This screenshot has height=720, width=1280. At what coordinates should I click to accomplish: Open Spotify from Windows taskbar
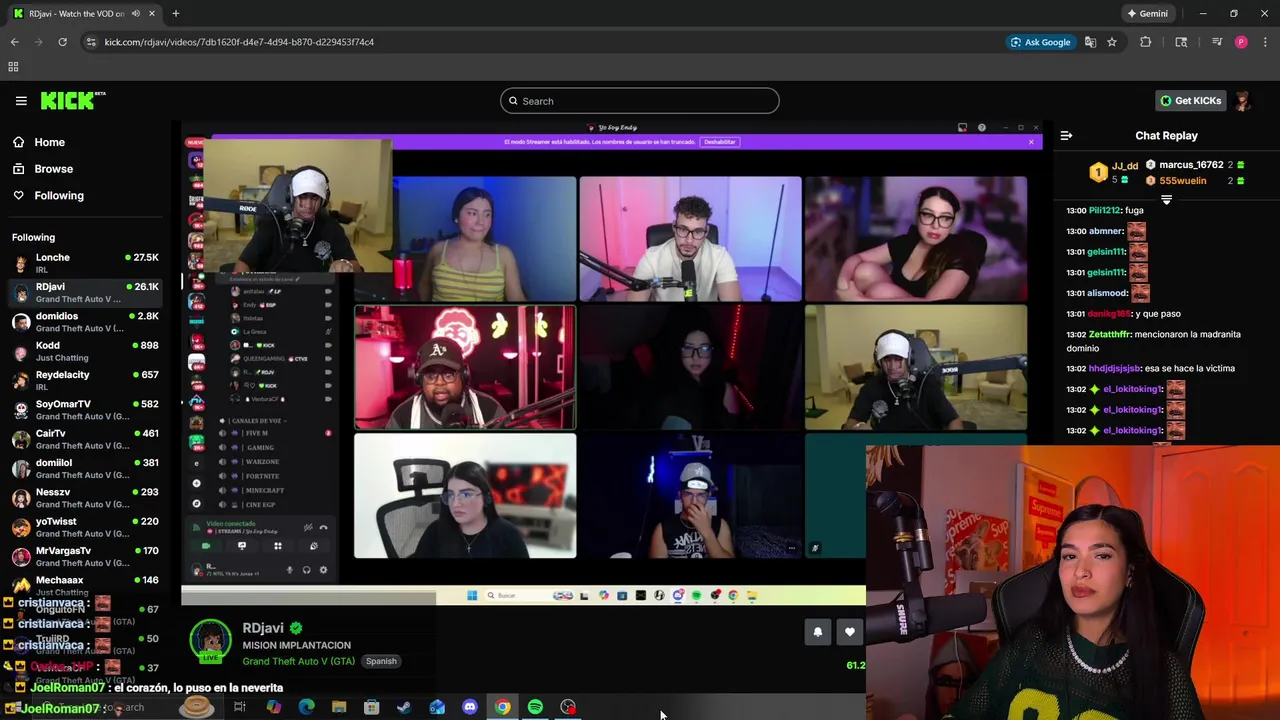pos(535,707)
